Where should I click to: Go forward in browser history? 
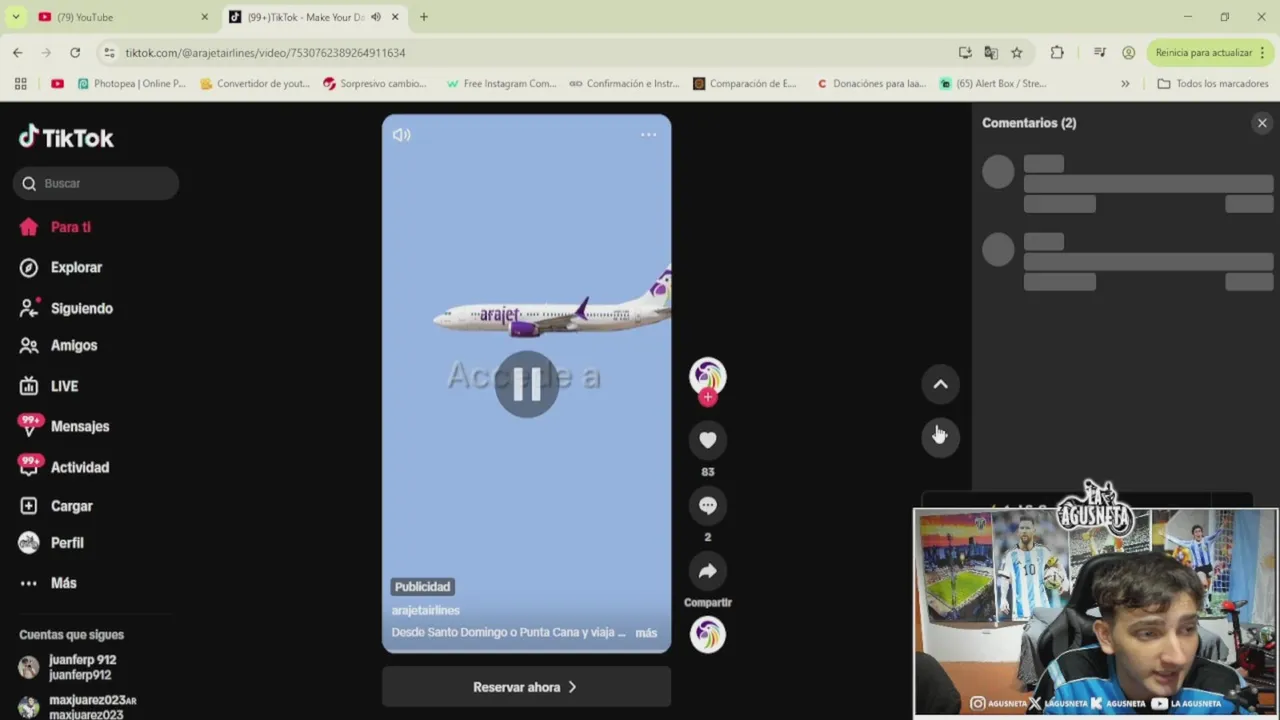(46, 52)
